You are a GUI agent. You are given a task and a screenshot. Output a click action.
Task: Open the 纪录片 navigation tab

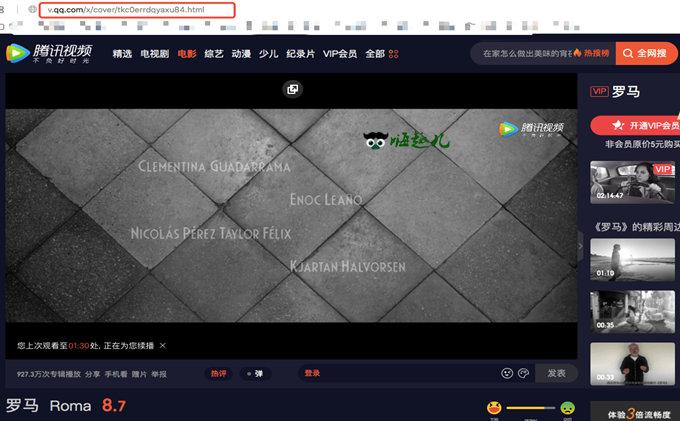coord(300,54)
